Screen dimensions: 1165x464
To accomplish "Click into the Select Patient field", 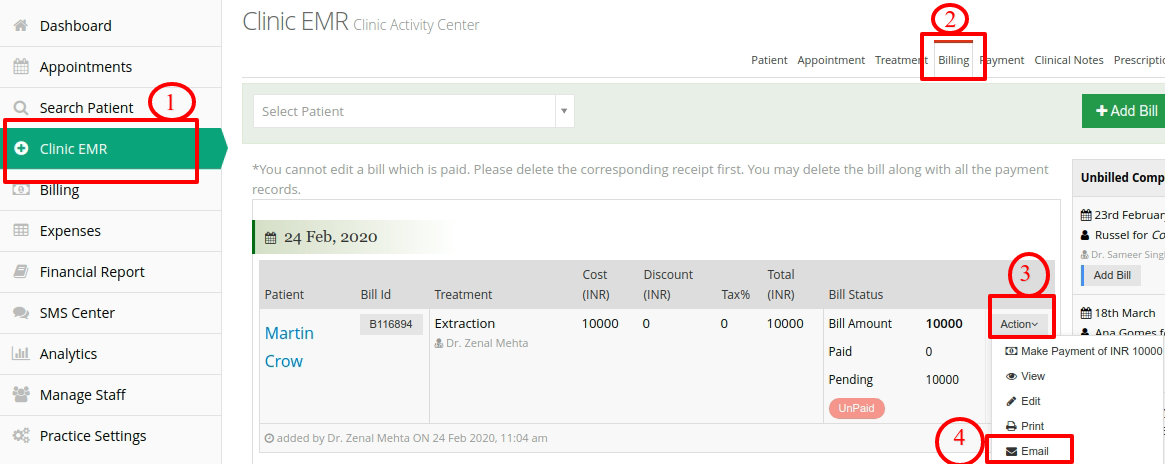I will coord(404,111).
